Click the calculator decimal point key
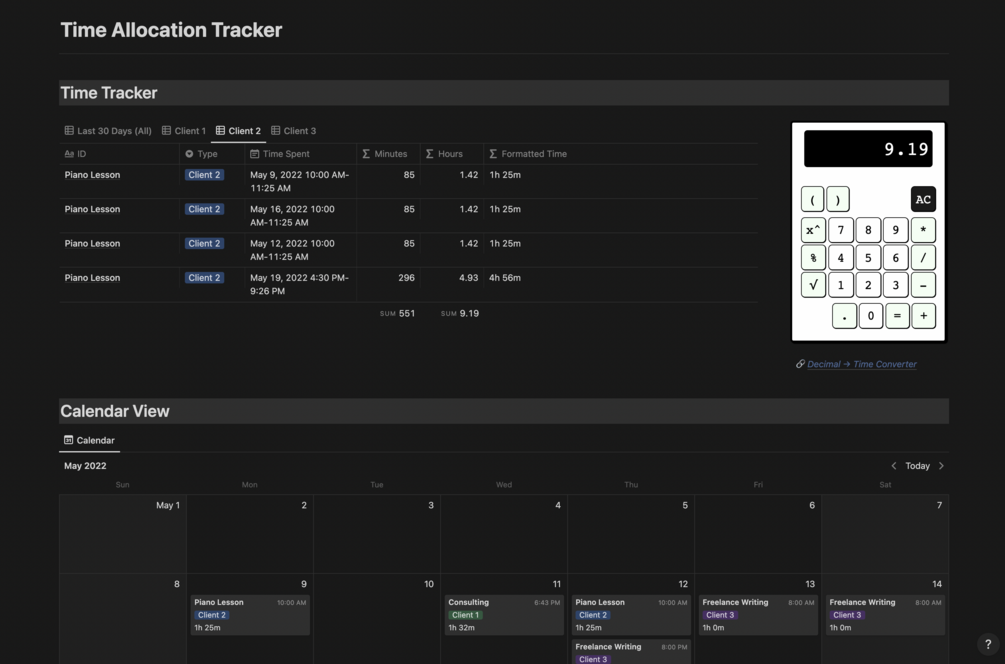Viewport: 1005px width, 664px height. (844, 316)
